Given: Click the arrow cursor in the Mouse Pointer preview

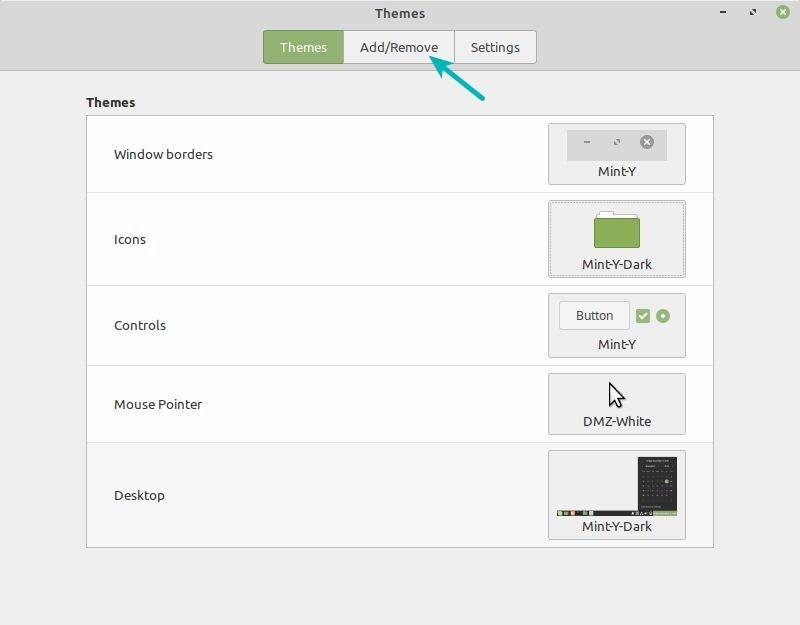Looking at the screenshot, I should 615,393.
